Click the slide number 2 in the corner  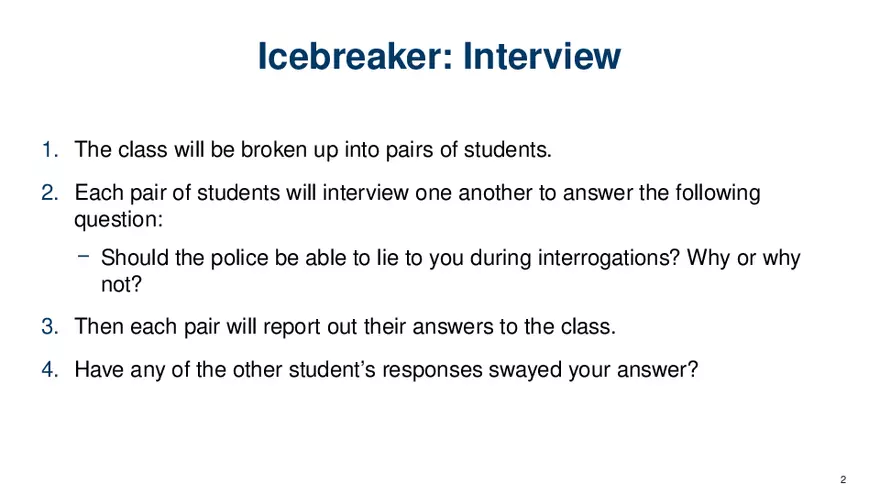[844, 478]
